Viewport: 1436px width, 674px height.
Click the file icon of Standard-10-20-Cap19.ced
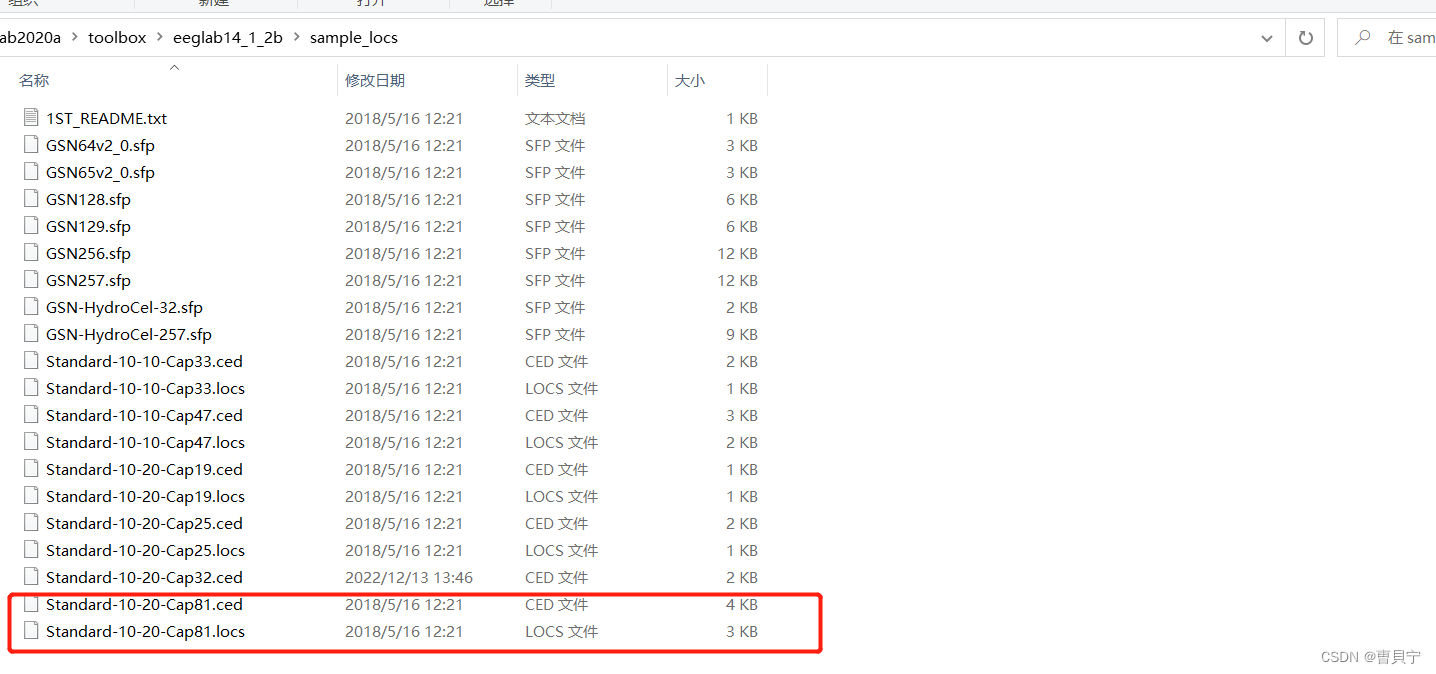30,469
